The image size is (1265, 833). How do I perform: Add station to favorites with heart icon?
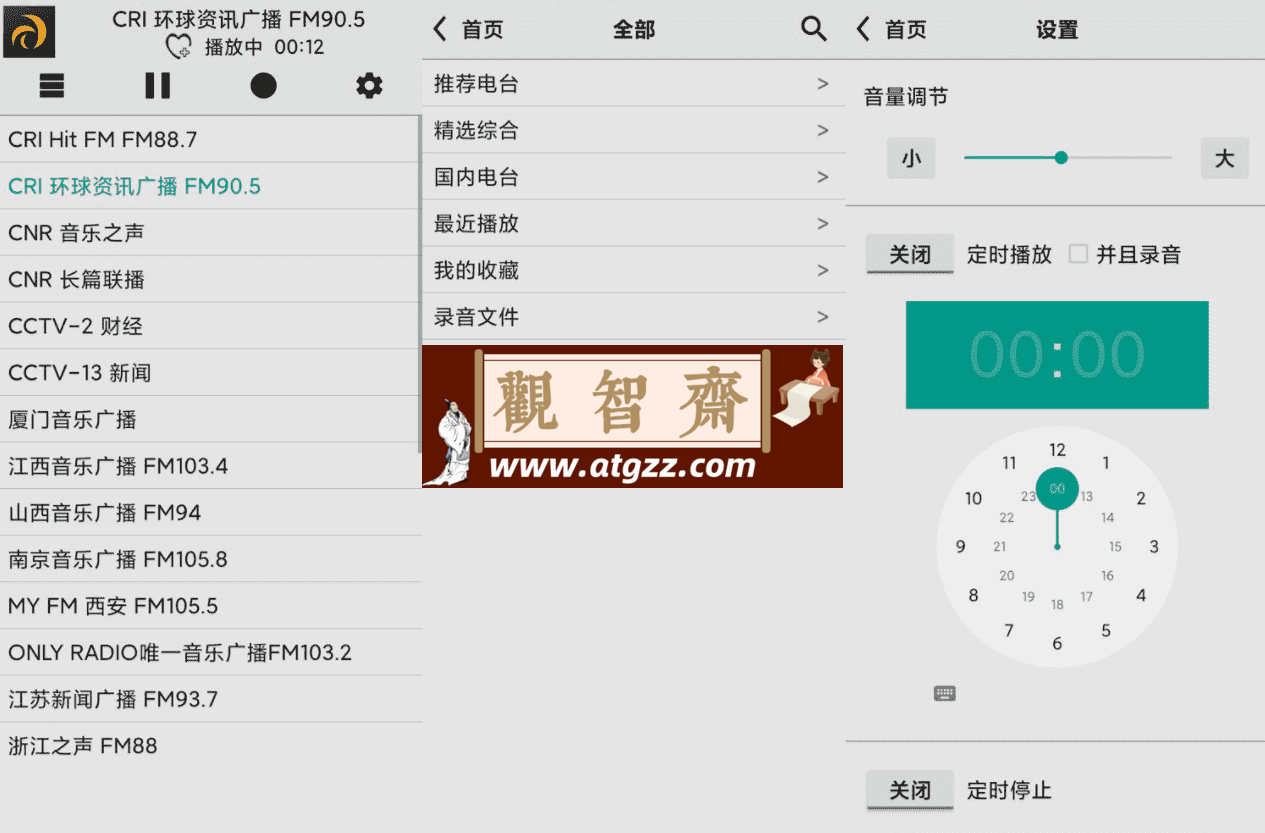pyautogui.click(x=178, y=47)
